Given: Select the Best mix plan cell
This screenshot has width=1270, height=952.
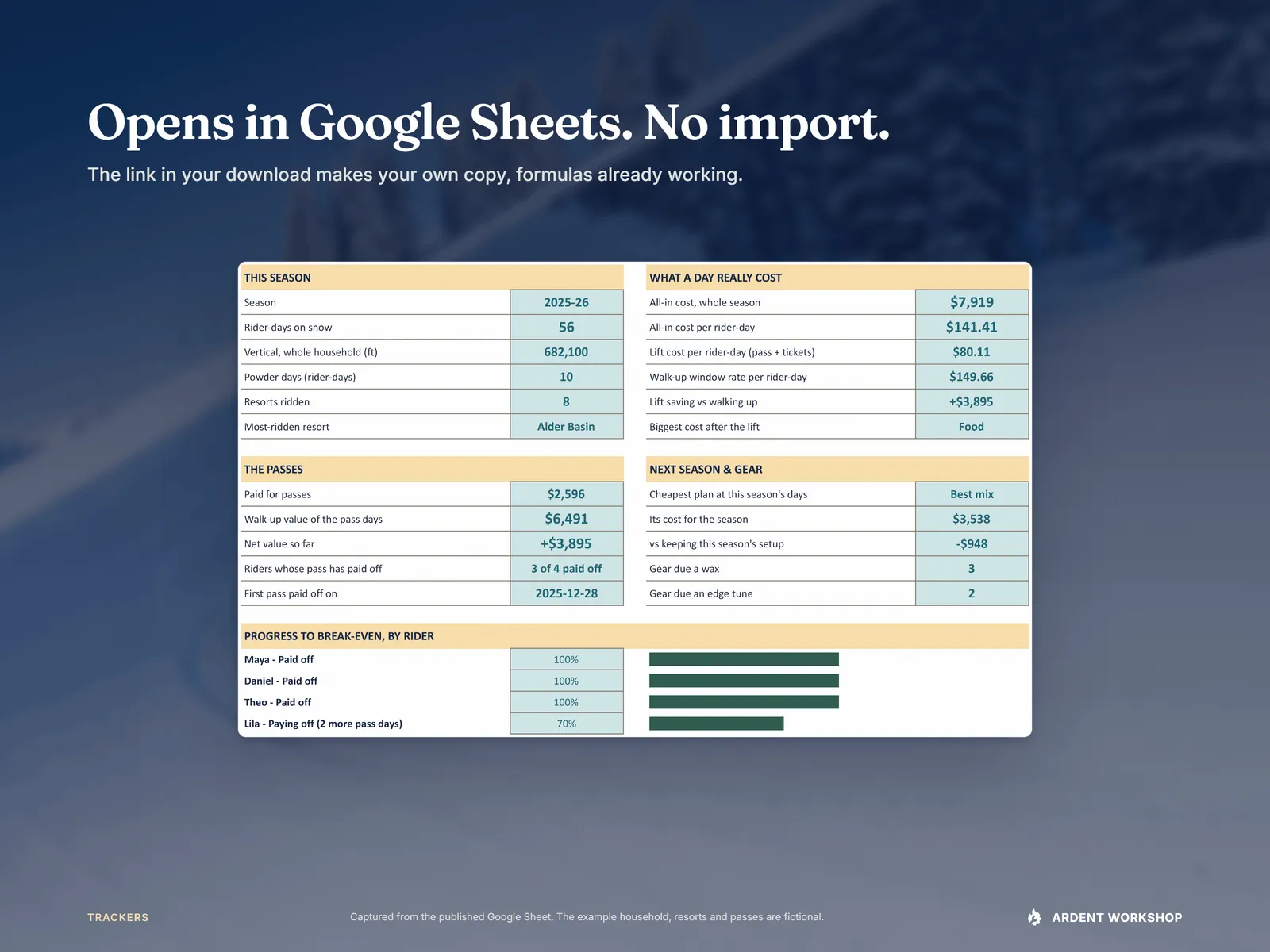Looking at the screenshot, I should point(972,494).
